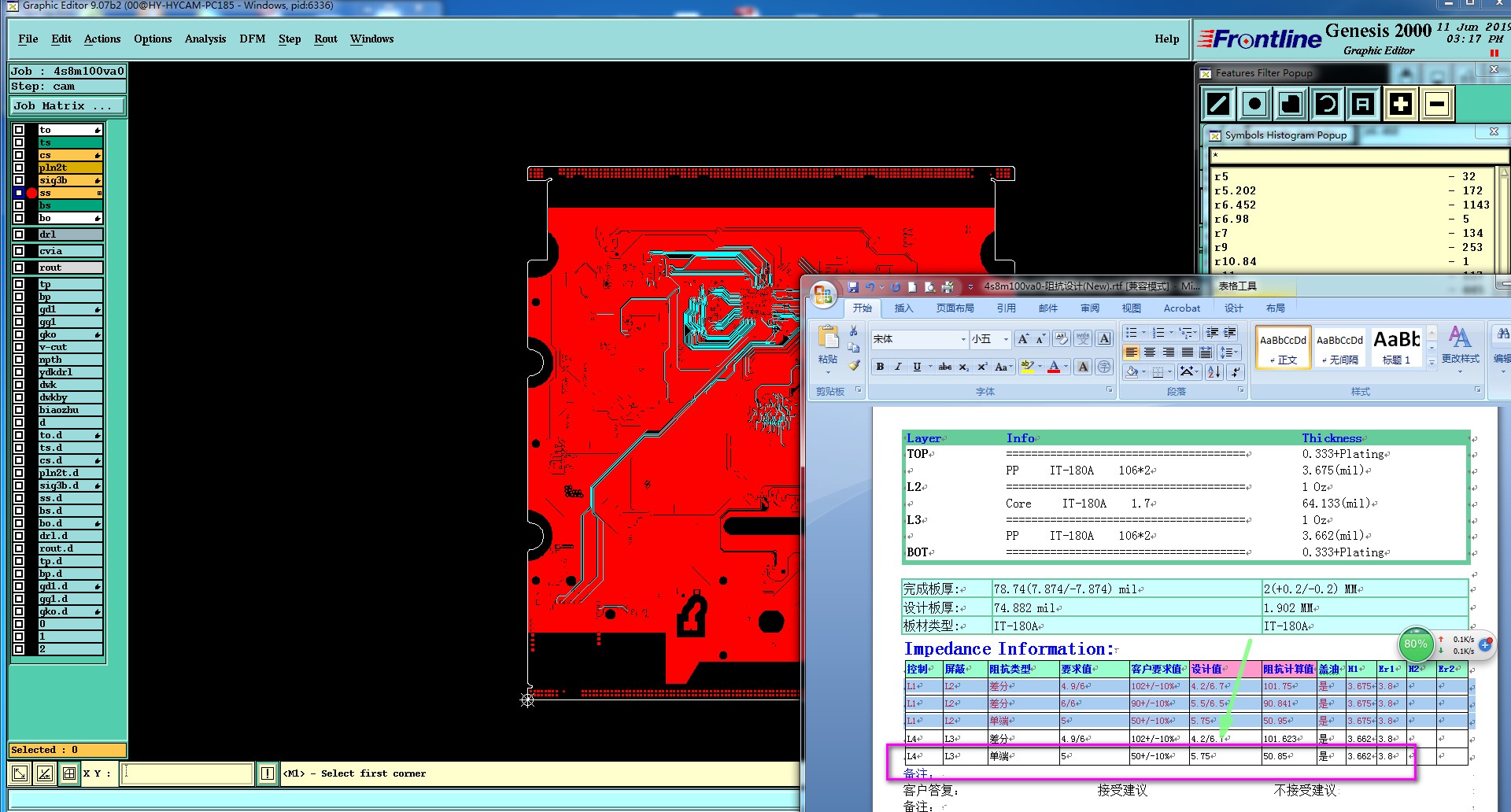Viewport: 1511px width, 812px height.
Task: Toggle the checkbox for layer 'rout'
Action: pos(19,268)
